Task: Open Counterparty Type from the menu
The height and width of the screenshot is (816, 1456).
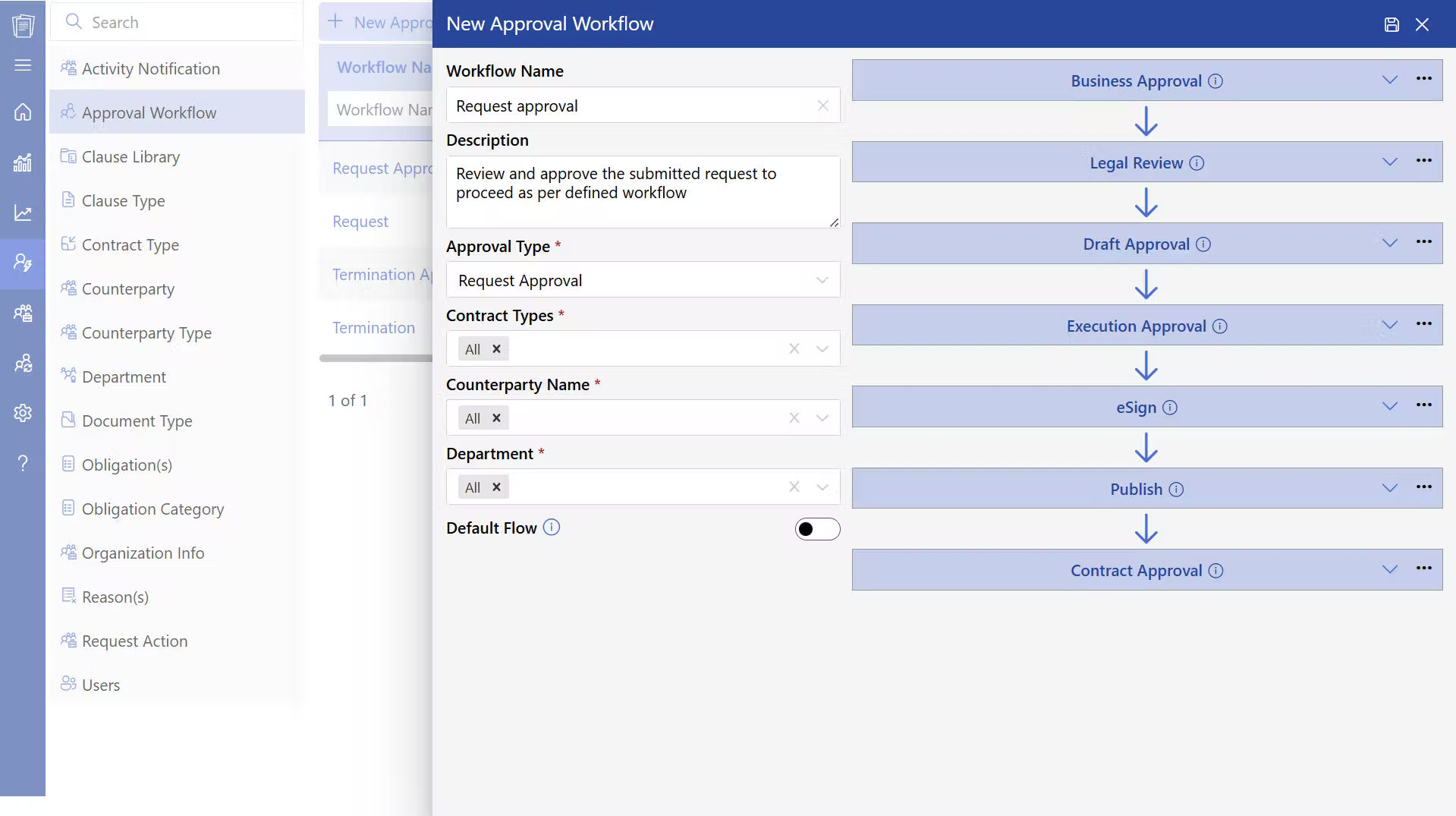Action: pos(146,332)
